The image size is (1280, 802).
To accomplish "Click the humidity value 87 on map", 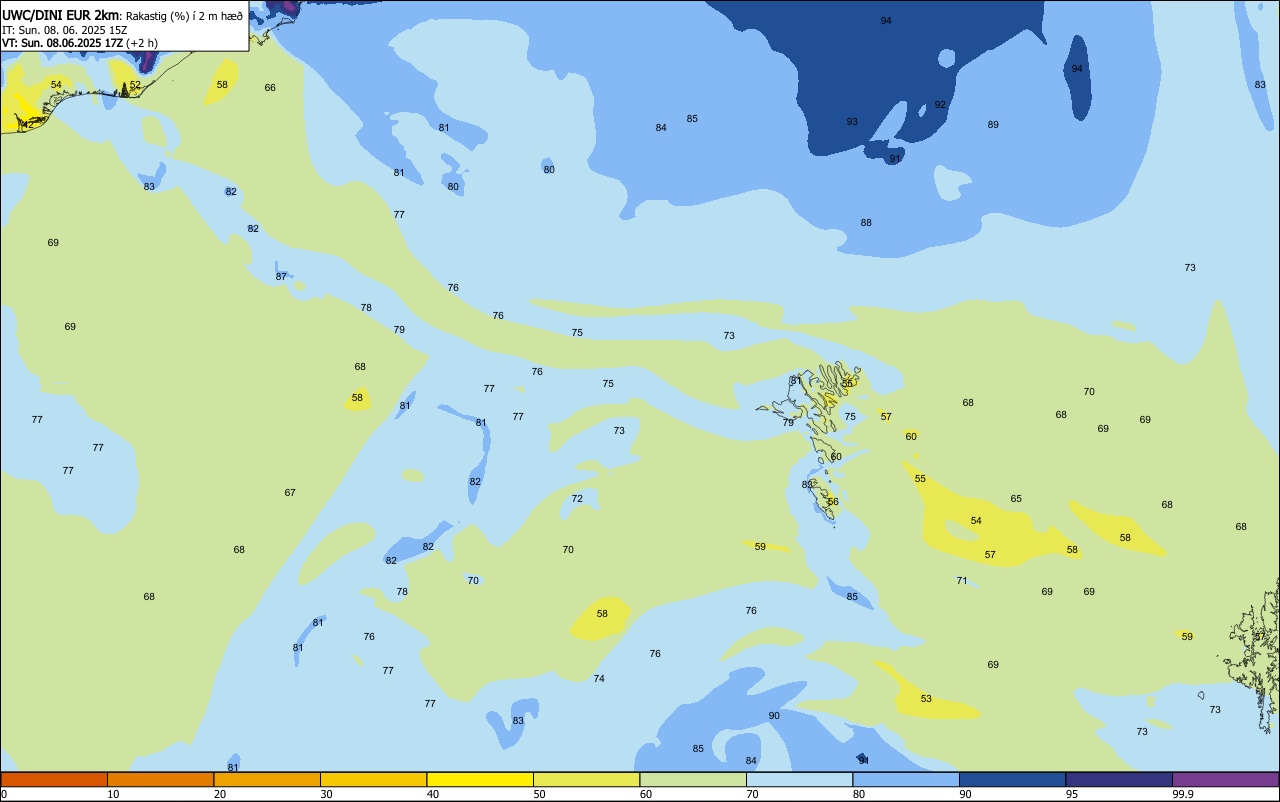I will coord(281,277).
